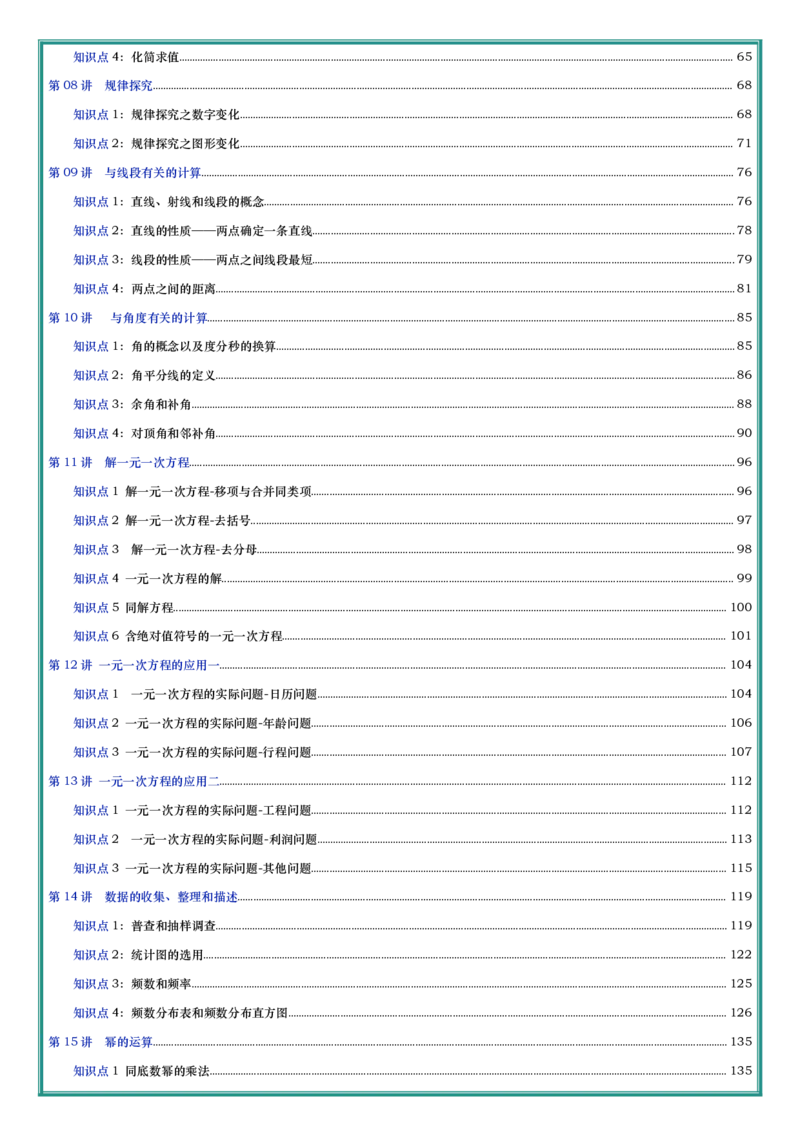Click the 同底数幂的乘法 entry

click(x=412, y=1071)
